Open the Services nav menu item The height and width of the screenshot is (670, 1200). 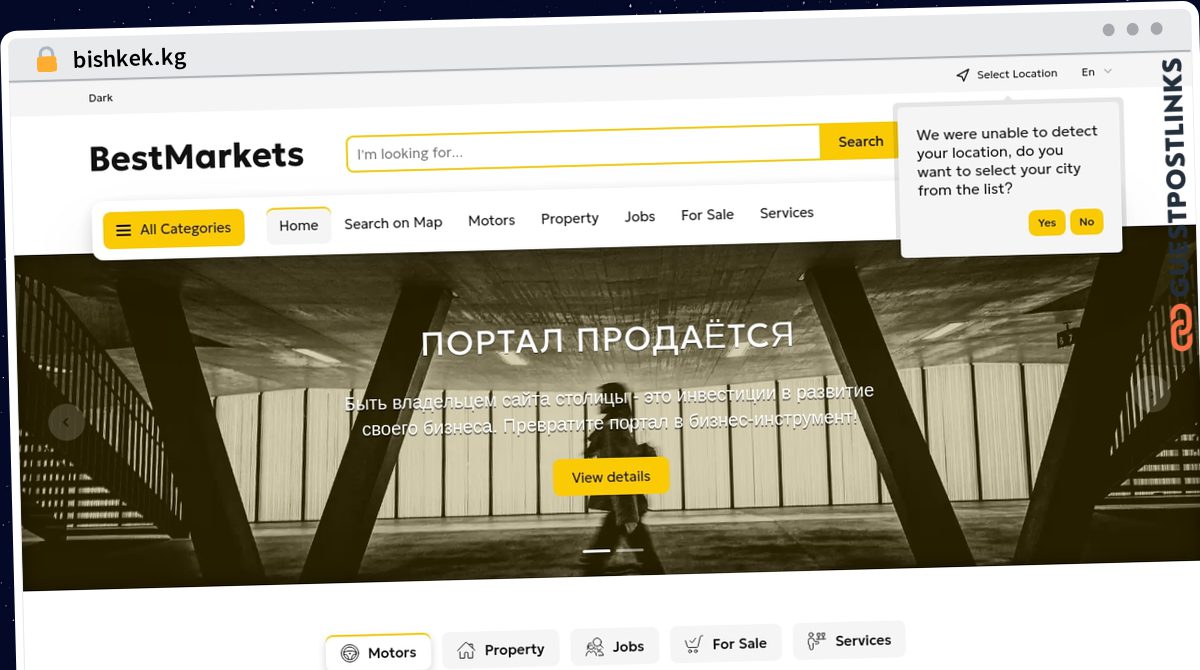(787, 213)
